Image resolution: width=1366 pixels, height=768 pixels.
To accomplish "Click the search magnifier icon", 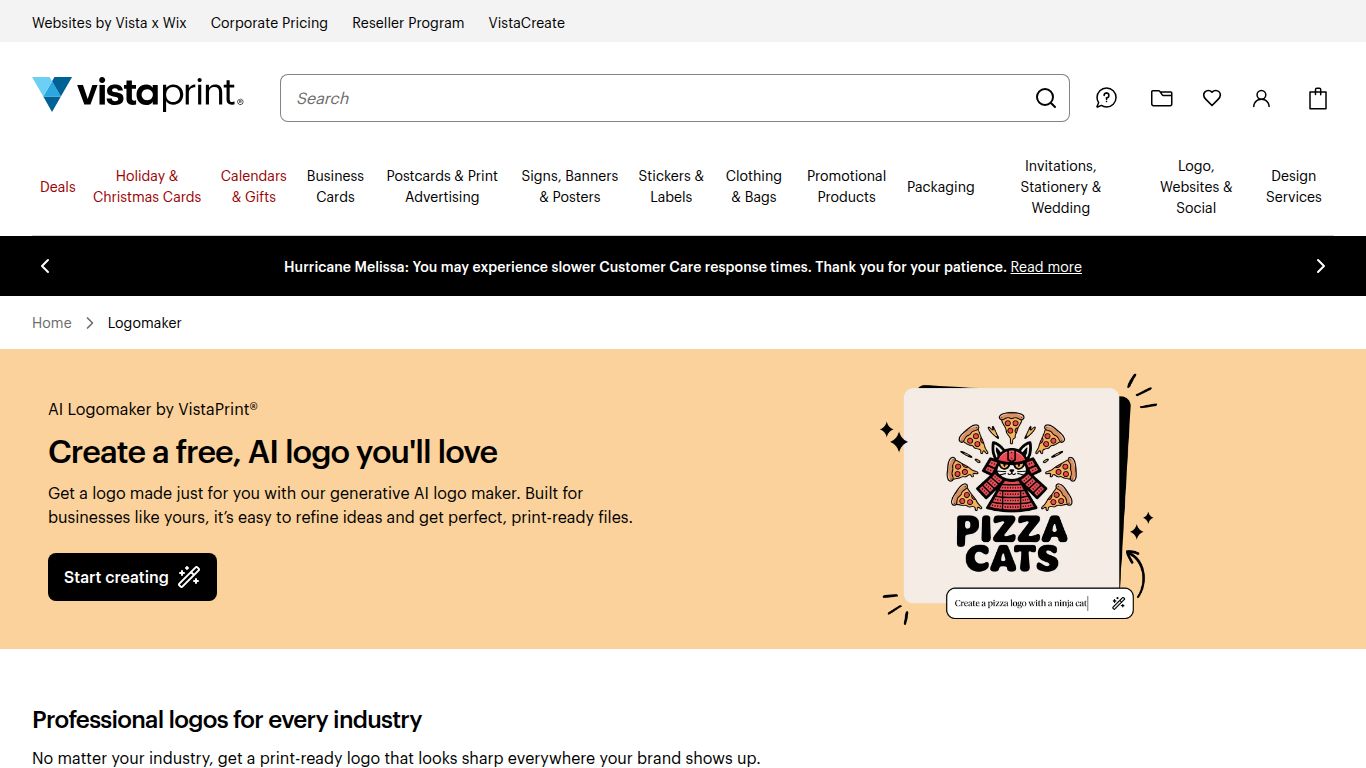I will coord(1045,98).
